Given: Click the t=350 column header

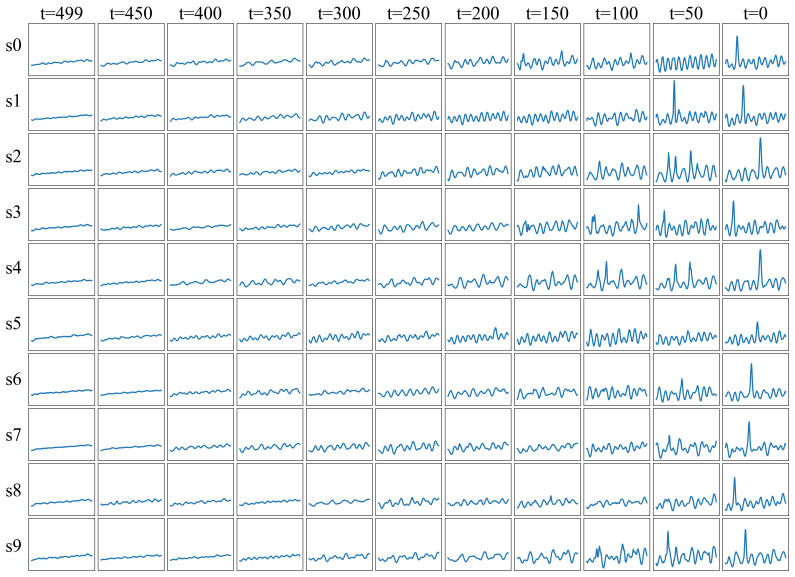Looking at the screenshot, I should [270, 13].
